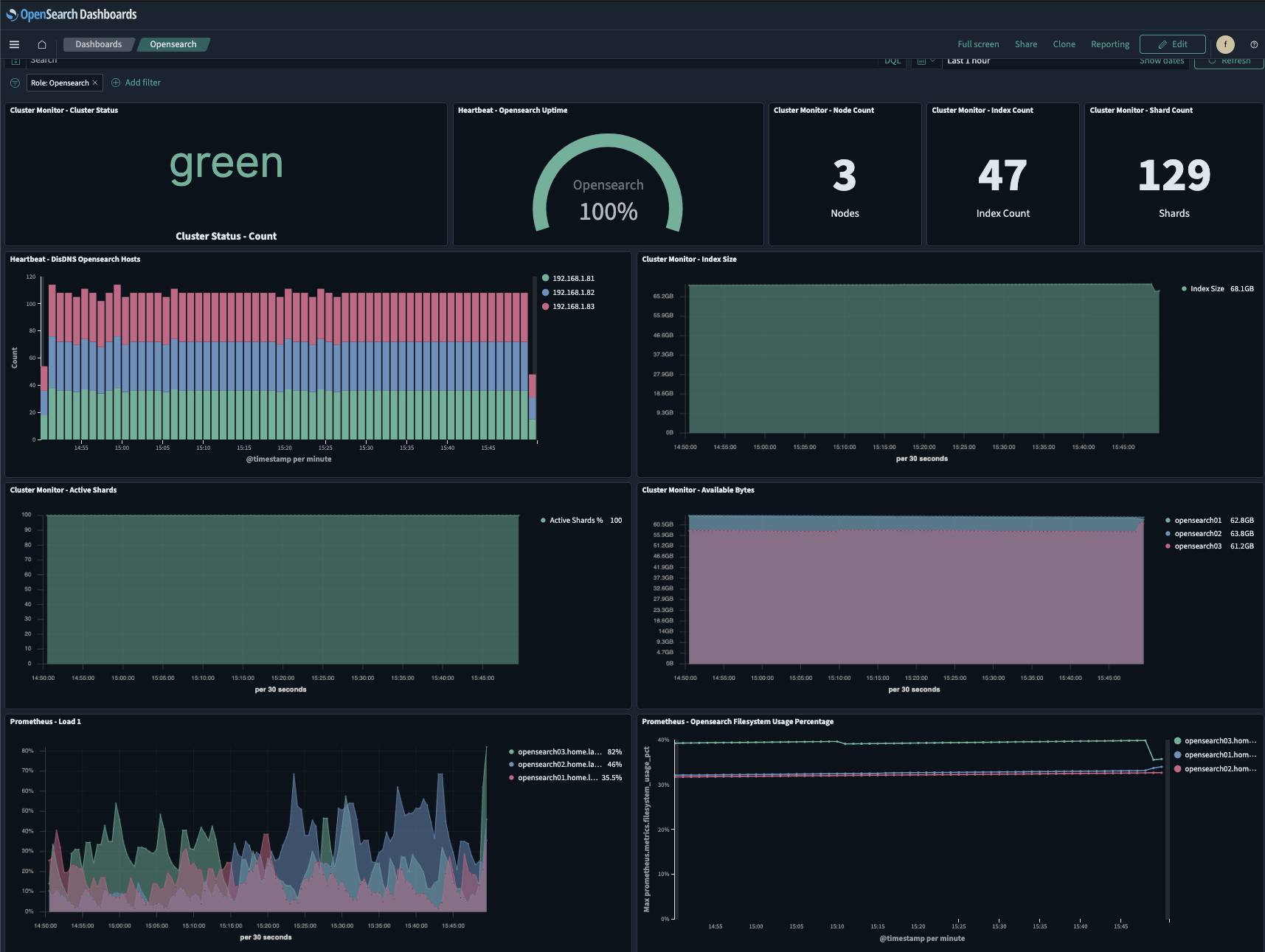
Task: Open the change-all-filters menu icon
Action: coord(15,83)
